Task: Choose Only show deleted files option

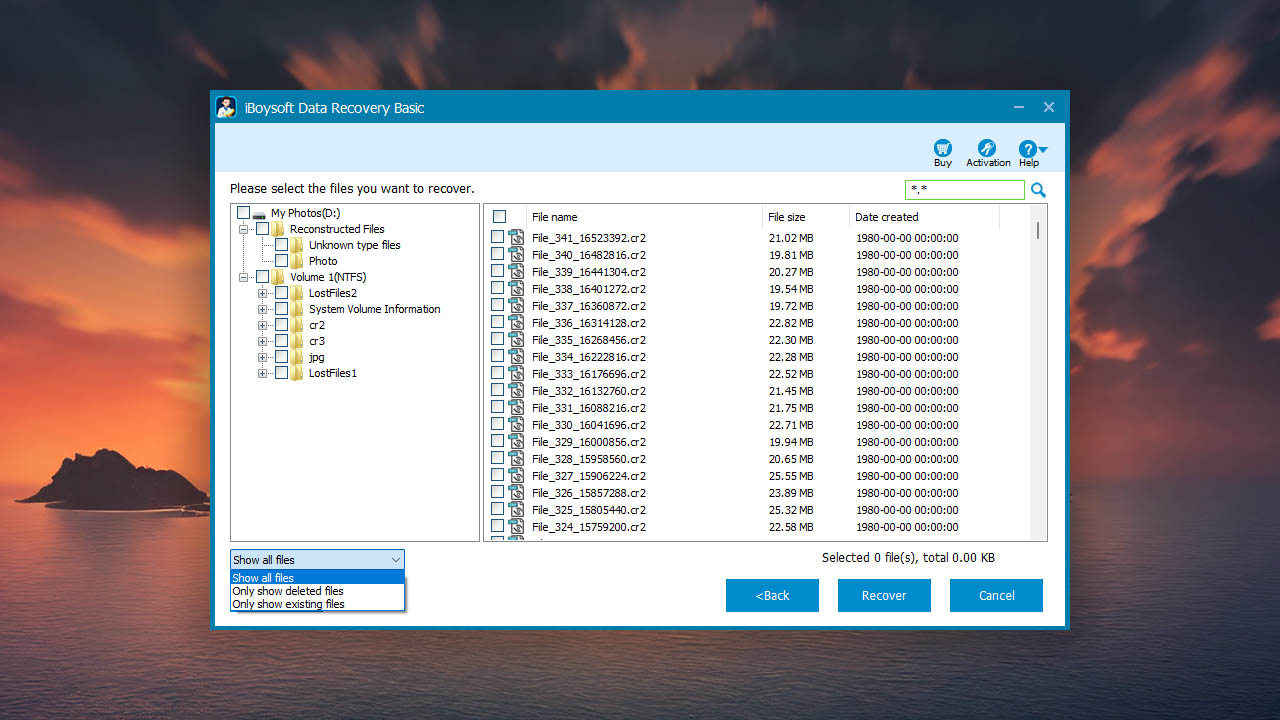Action: [287, 590]
